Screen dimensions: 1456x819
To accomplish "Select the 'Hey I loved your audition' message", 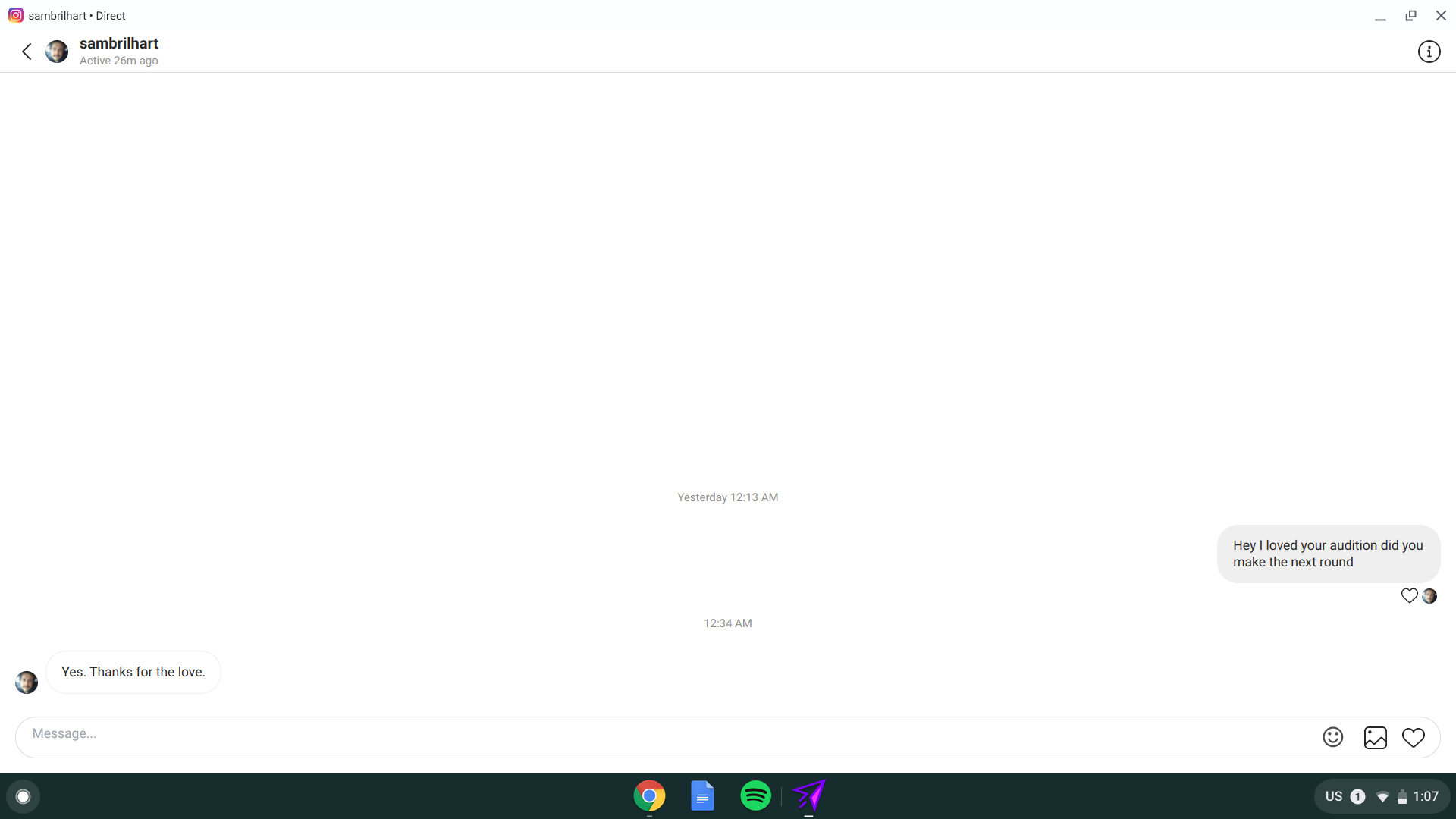I will 1328,554.
